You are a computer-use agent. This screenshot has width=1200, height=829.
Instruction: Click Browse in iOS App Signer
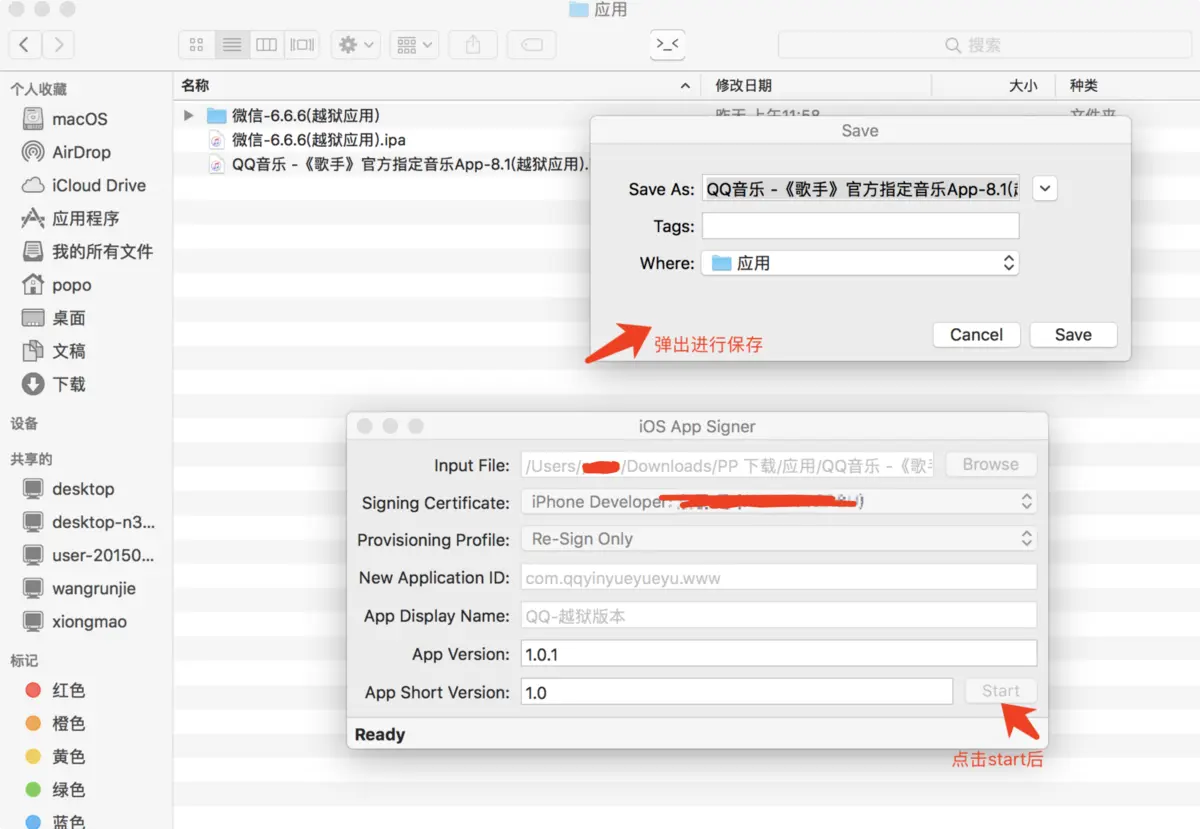[x=991, y=465]
